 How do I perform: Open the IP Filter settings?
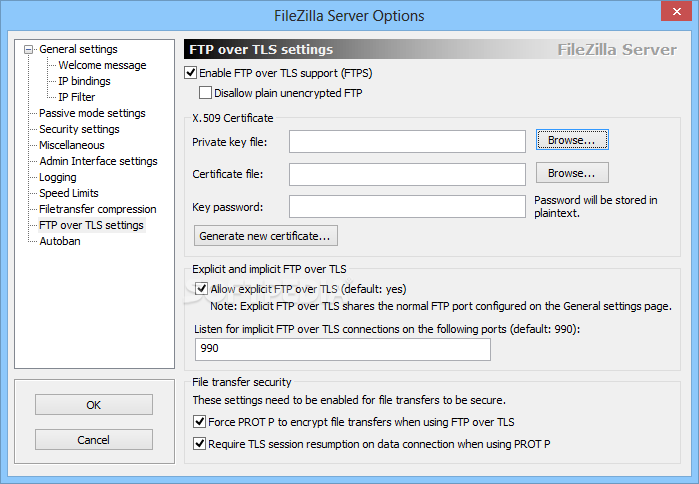pyautogui.click(x=77, y=97)
